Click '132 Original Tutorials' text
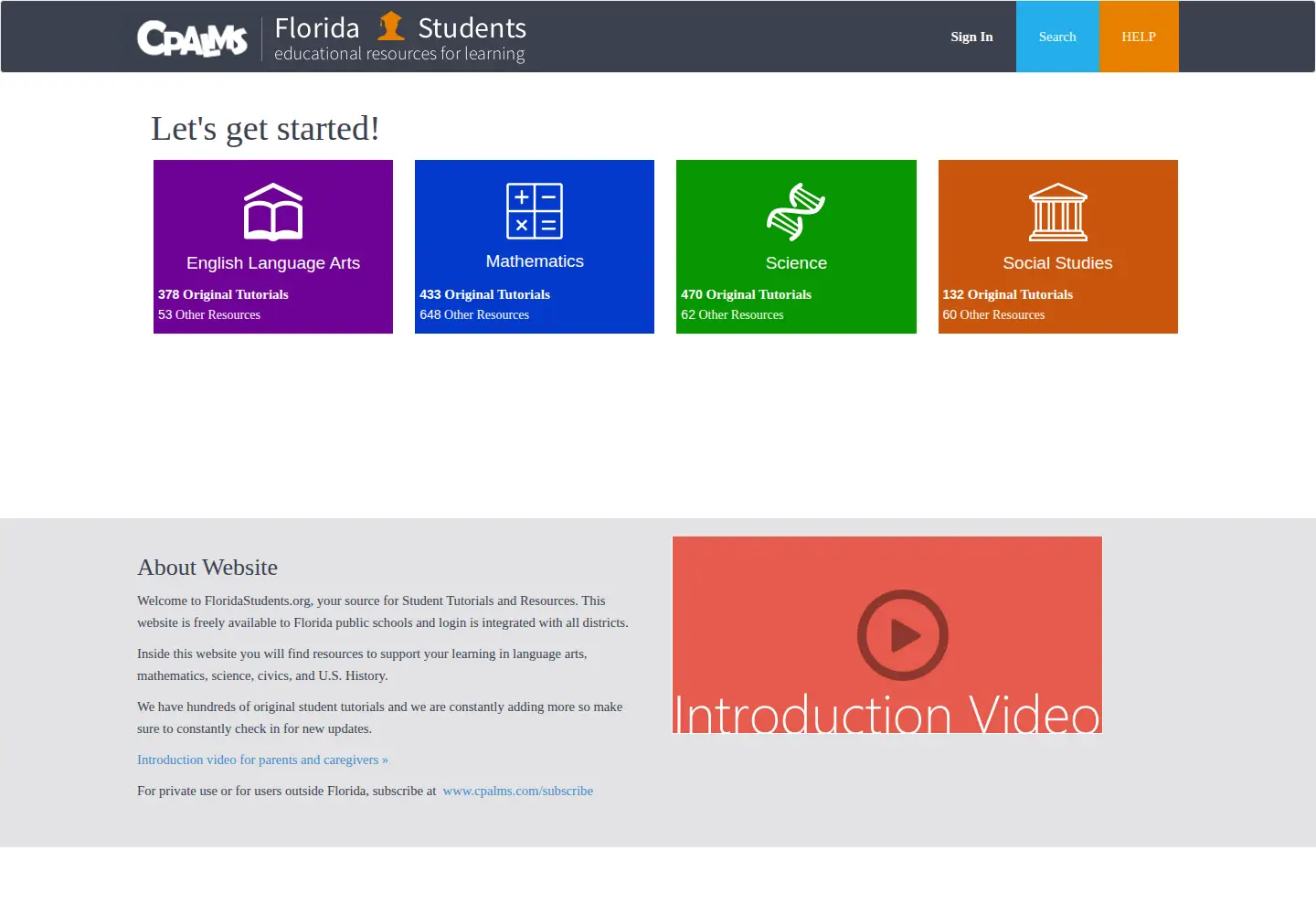The height and width of the screenshot is (914, 1316). [x=1008, y=294]
